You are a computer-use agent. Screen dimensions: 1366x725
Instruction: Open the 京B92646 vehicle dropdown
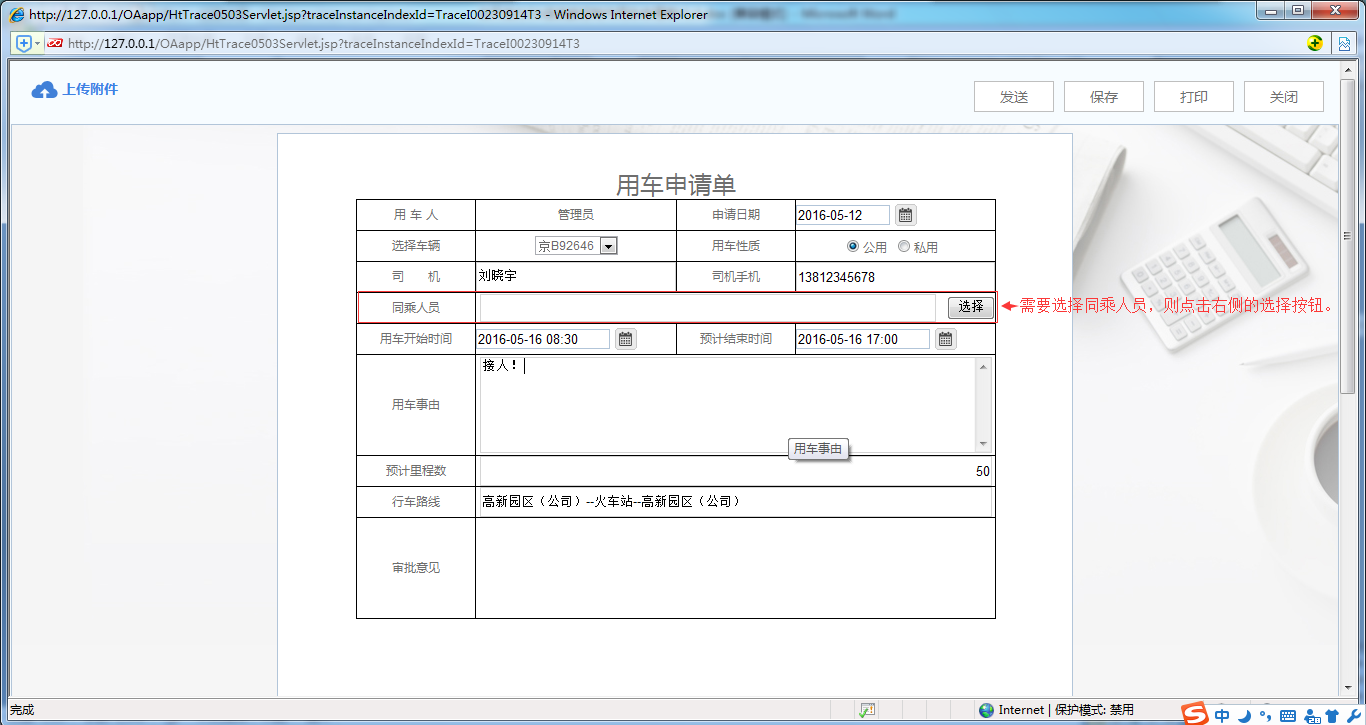[x=607, y=245]
